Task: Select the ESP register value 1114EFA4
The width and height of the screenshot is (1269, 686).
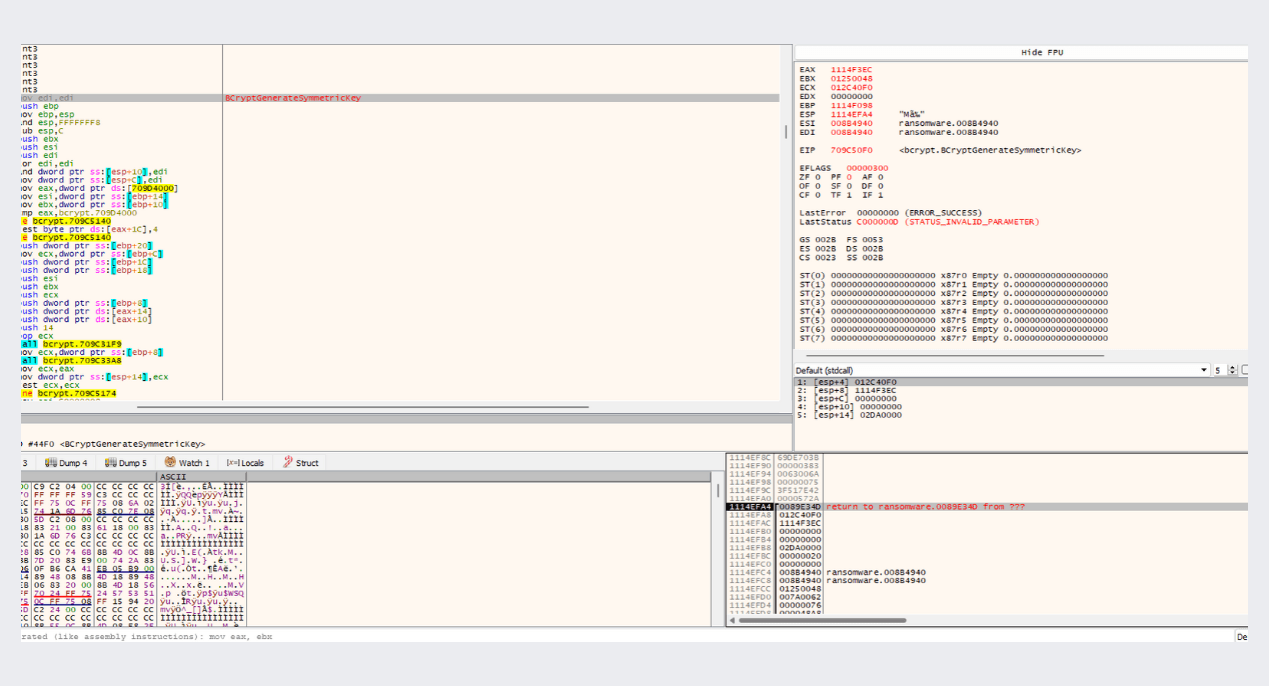Action: [851, 114]
